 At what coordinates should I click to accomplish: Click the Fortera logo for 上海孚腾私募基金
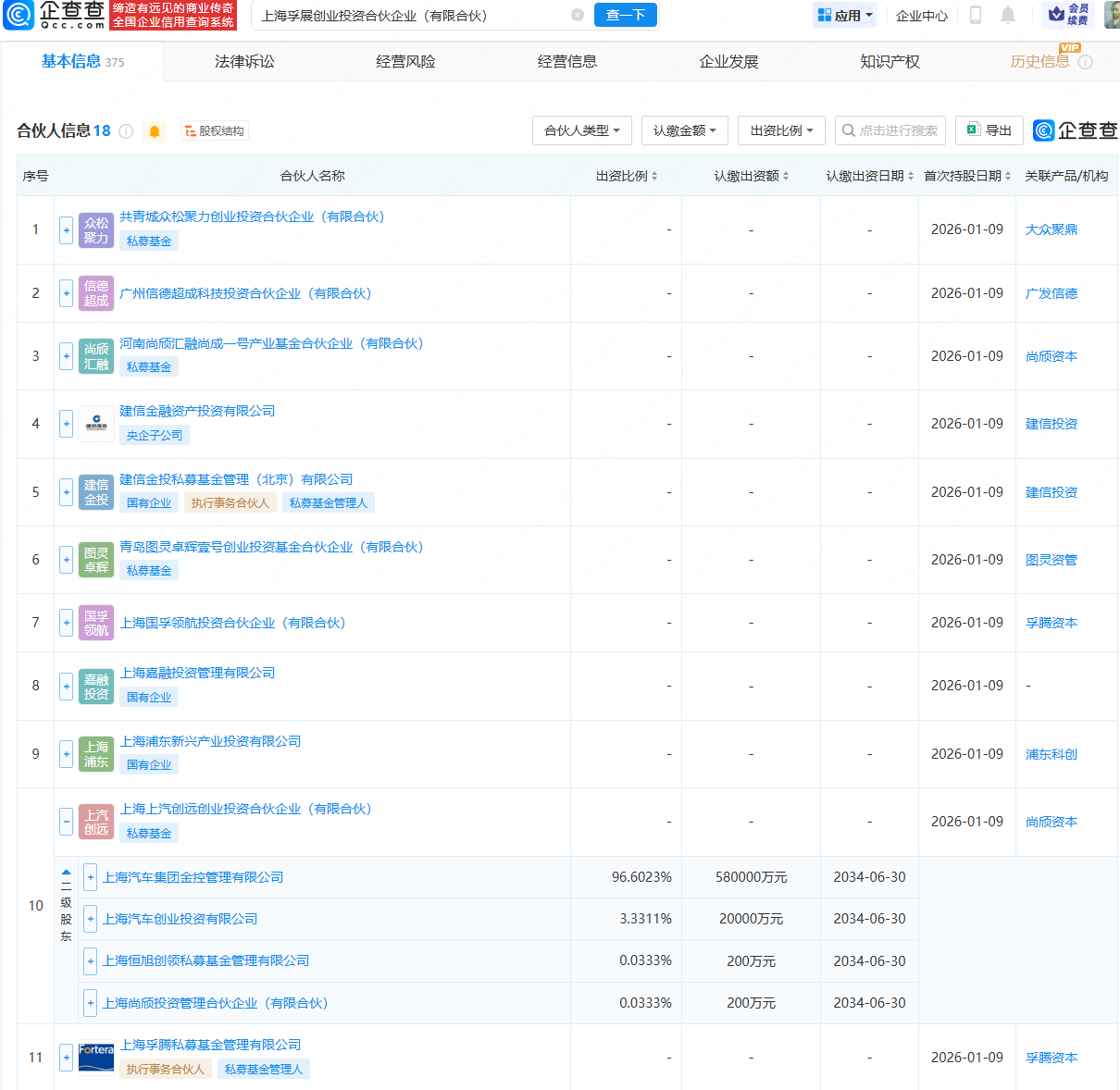click(x=96, y=1058)
